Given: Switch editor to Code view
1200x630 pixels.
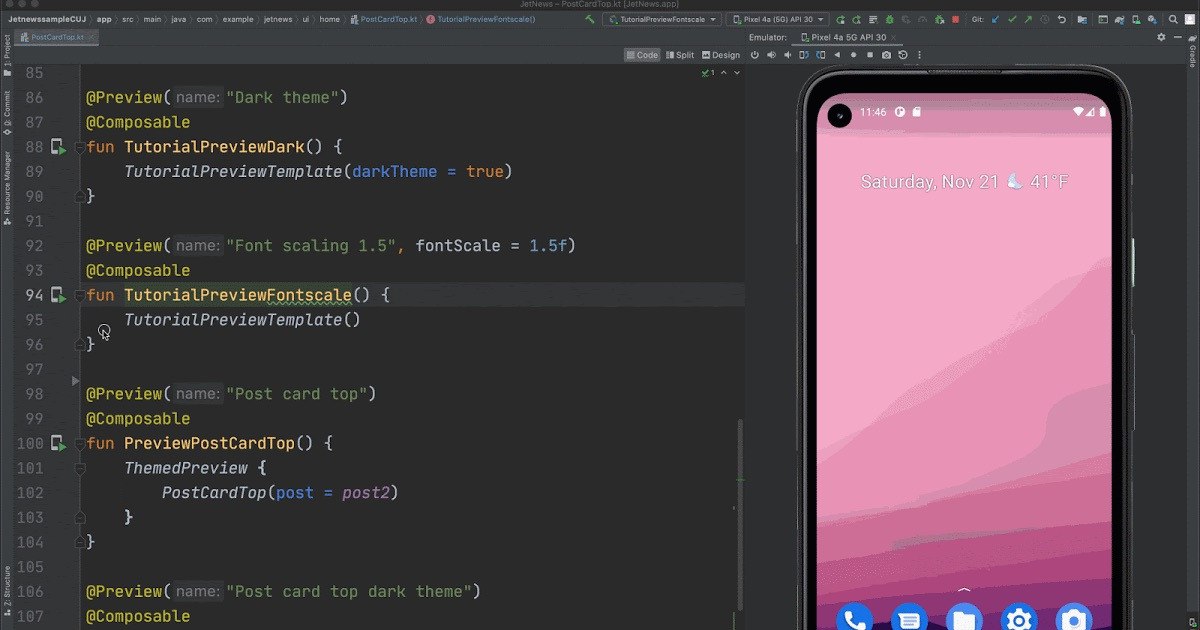Looking at the screenshot, I should (x=642, y=55).
